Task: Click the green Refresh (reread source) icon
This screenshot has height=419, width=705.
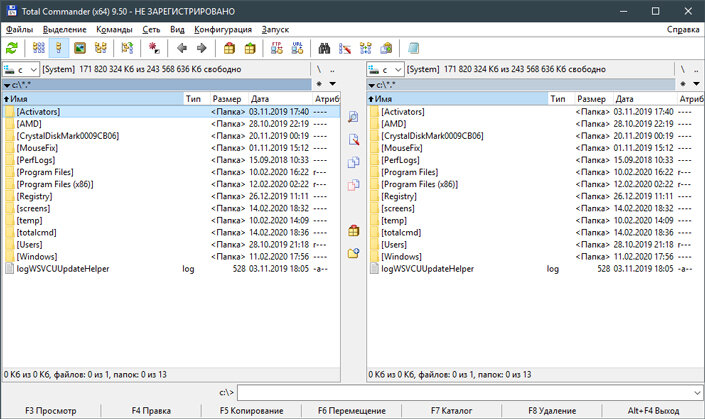Action: pyautogui.click(x=12, y=48)
